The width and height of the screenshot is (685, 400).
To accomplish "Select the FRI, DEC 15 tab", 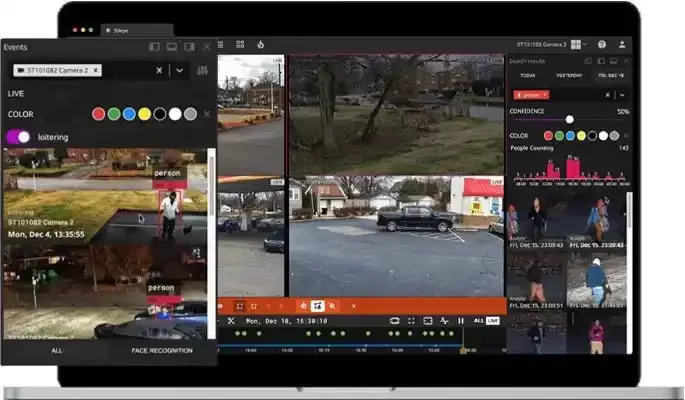I will [x=611, y=76].
